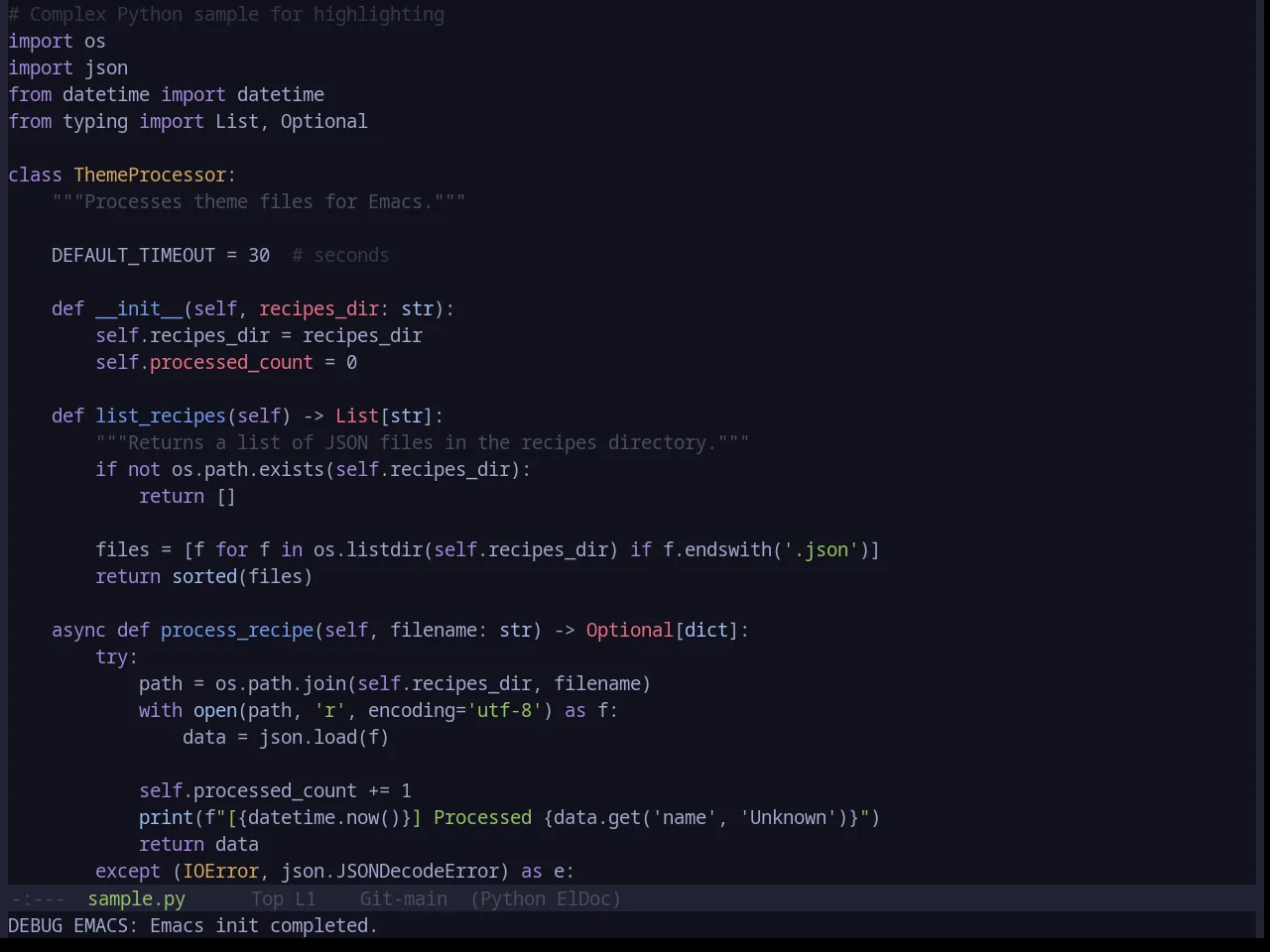Click the IOError exception name
1270x952 pixels.
(220, 871)
